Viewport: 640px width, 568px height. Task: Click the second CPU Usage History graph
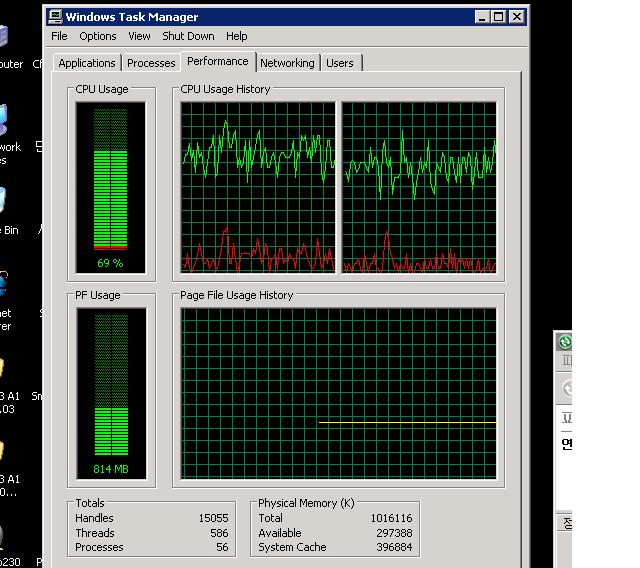pos(419,187)
